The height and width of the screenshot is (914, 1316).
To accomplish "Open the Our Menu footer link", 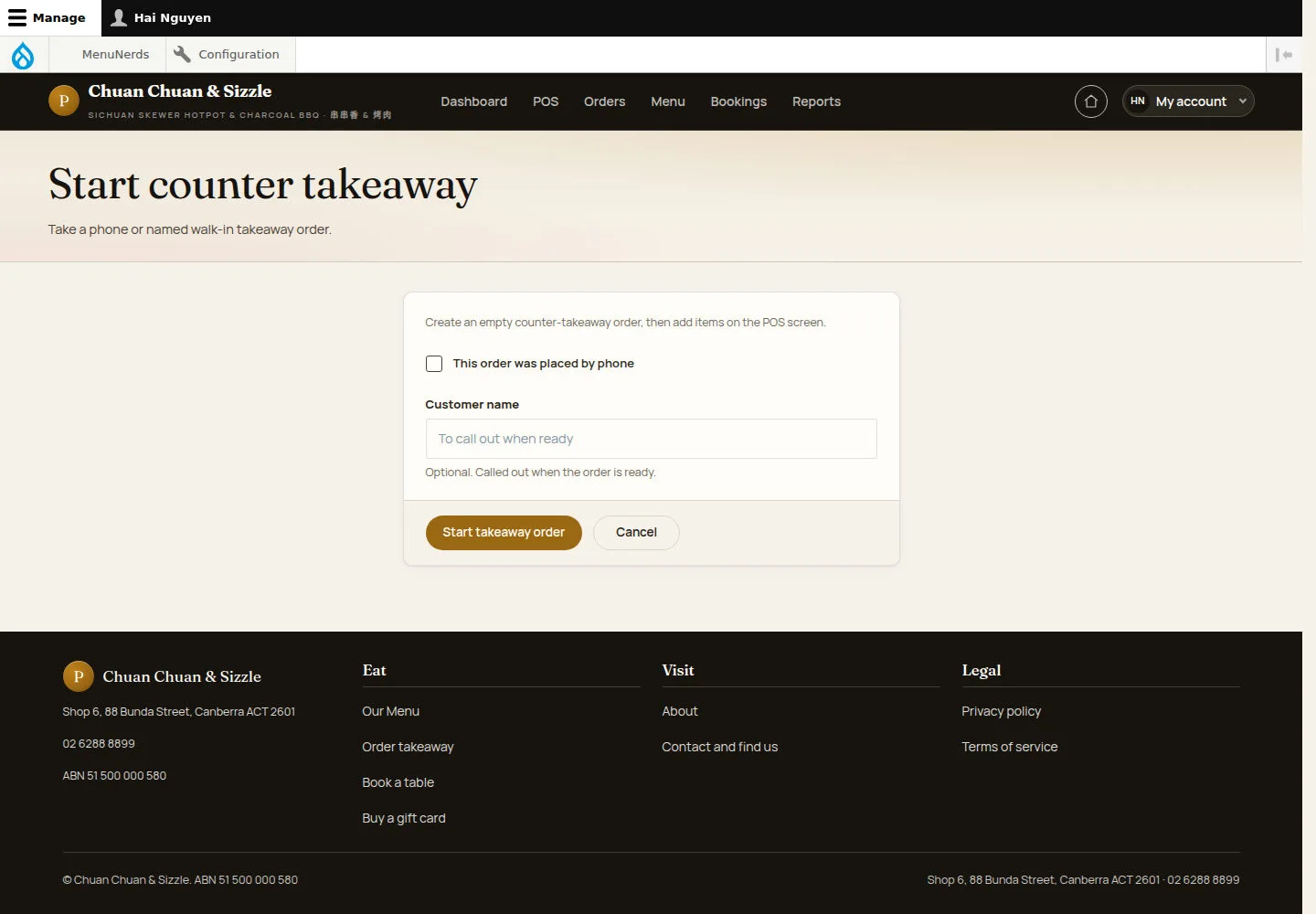I will pyautogui.click(x=391, y=711).
